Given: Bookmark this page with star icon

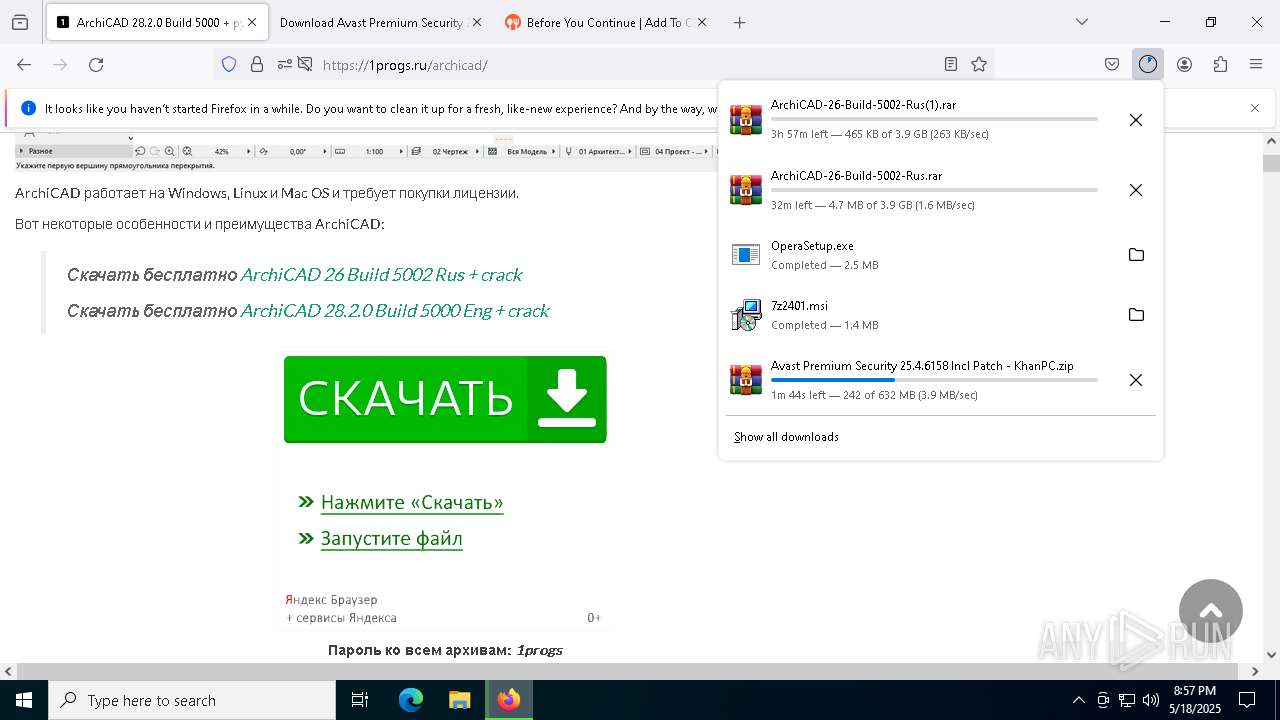Looking at the screenshot, I should click(x=979, y=64).
